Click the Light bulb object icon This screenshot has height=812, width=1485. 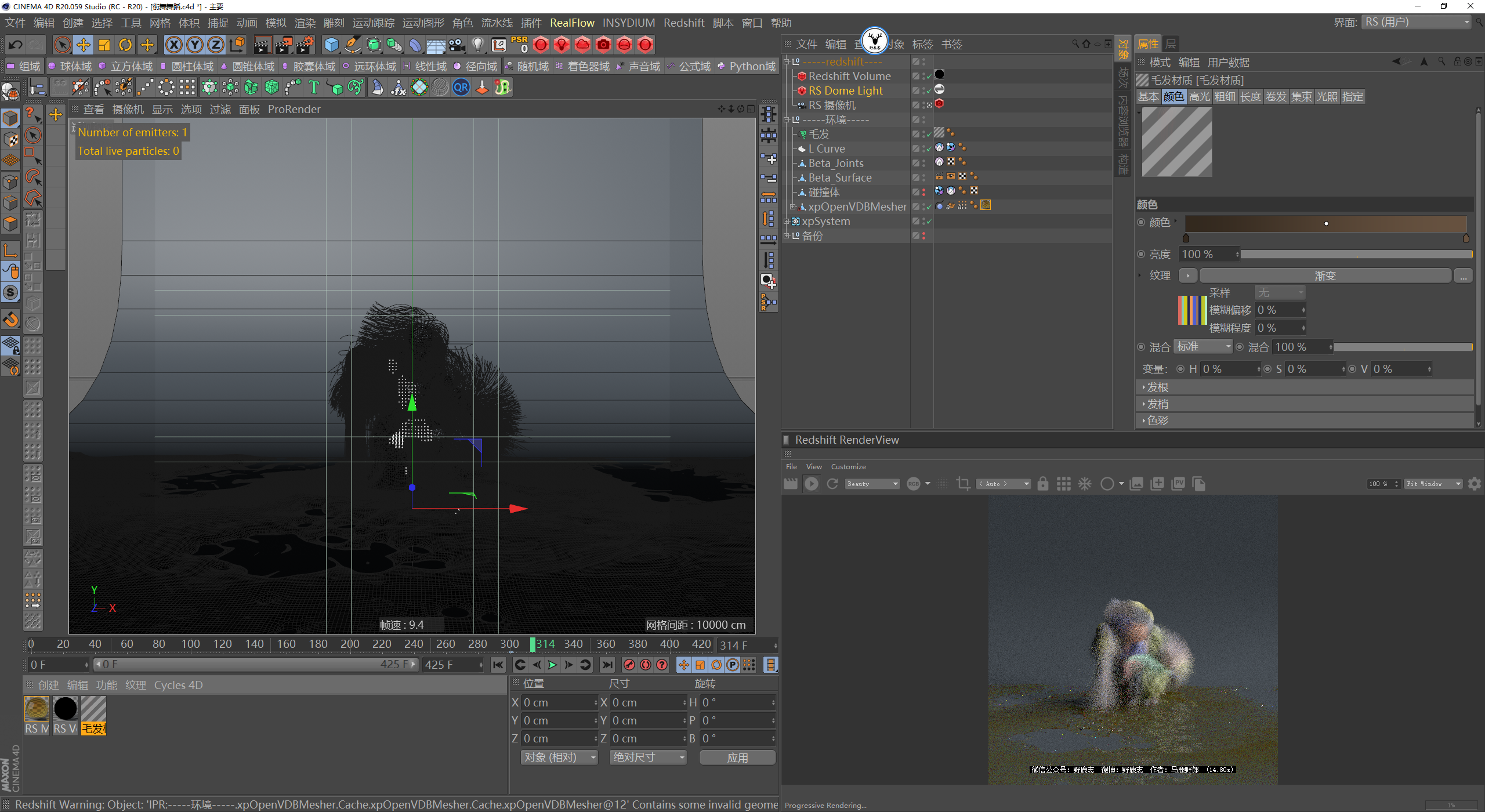[x=477, y=45]
